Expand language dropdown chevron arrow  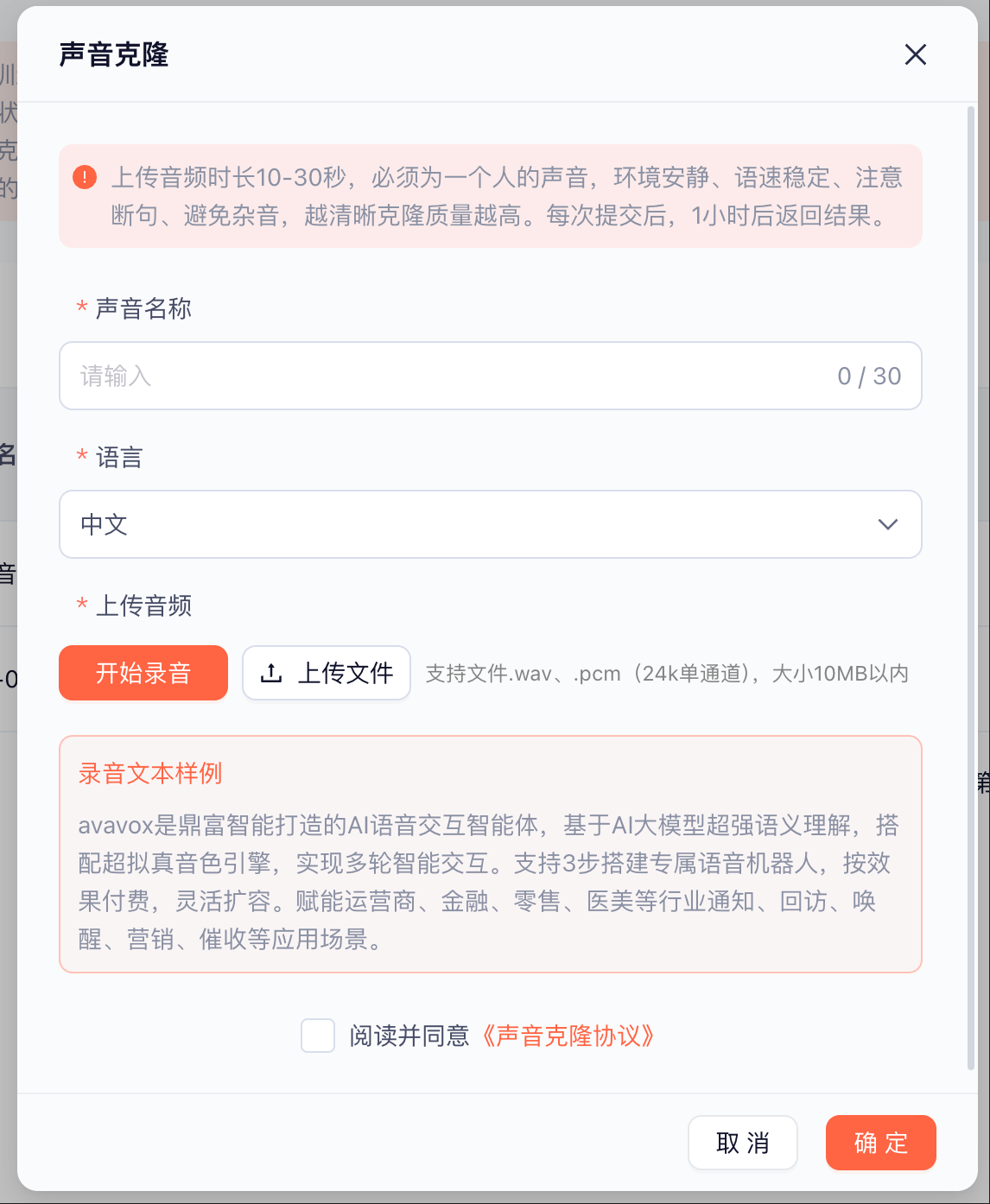(887, 524)
